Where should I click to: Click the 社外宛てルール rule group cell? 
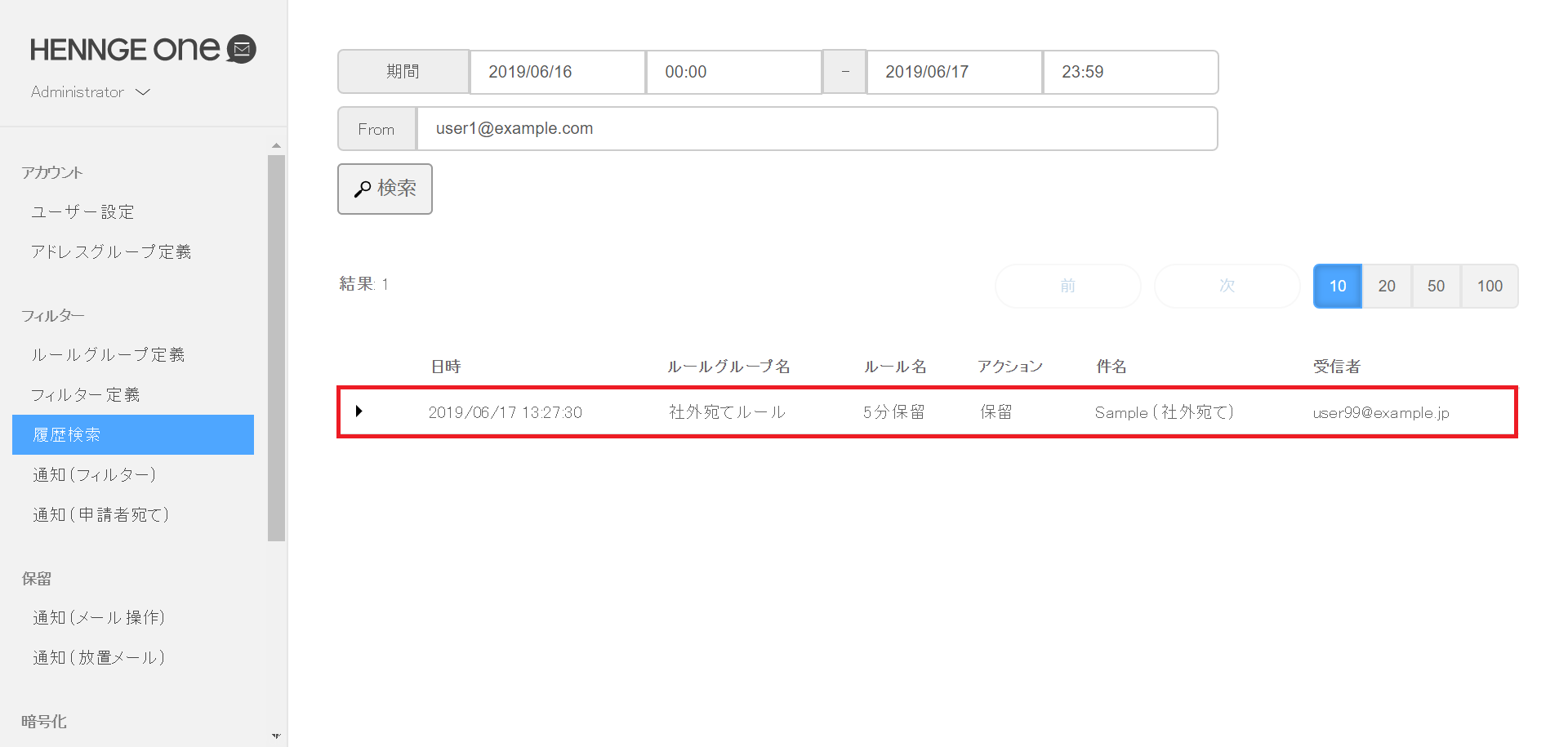[x=727, y=412]
